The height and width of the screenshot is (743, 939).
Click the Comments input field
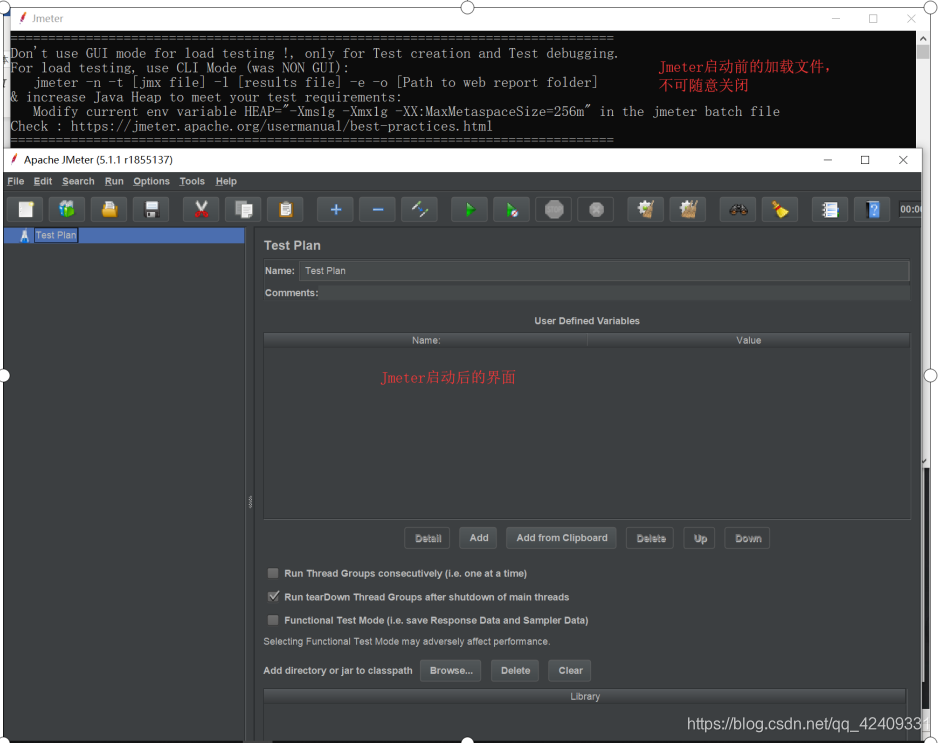616,293
